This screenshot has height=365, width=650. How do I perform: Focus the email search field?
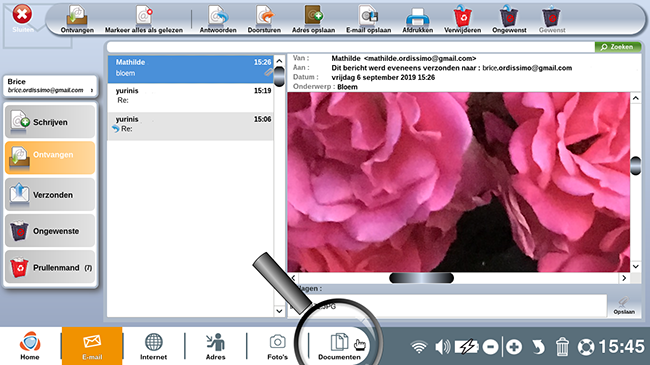click(351, 47)
